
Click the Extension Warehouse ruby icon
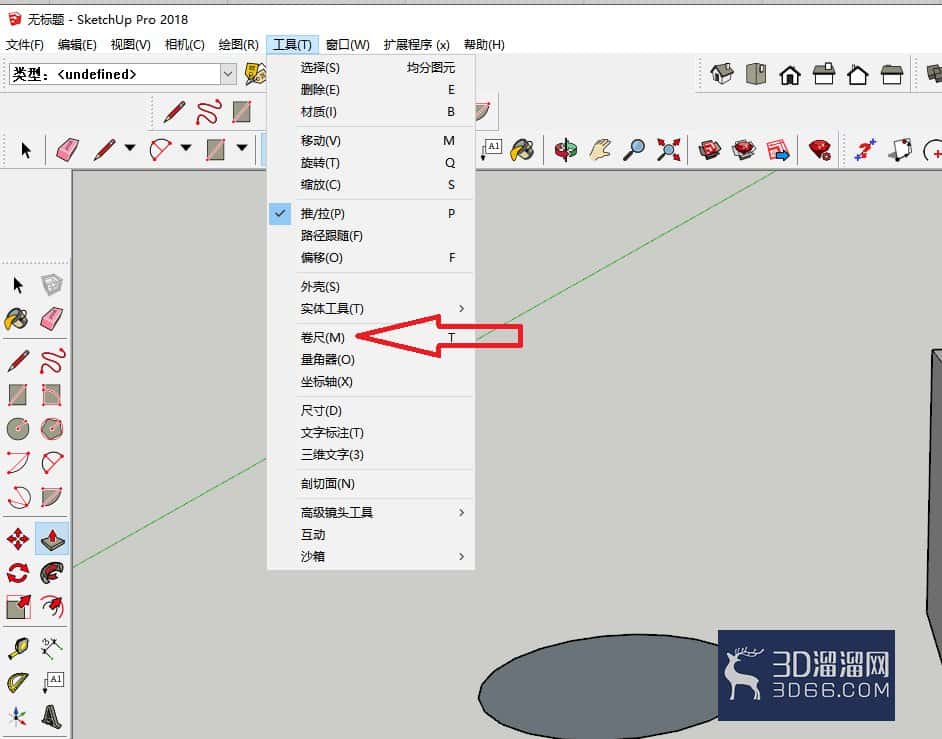tap(820, 150)
